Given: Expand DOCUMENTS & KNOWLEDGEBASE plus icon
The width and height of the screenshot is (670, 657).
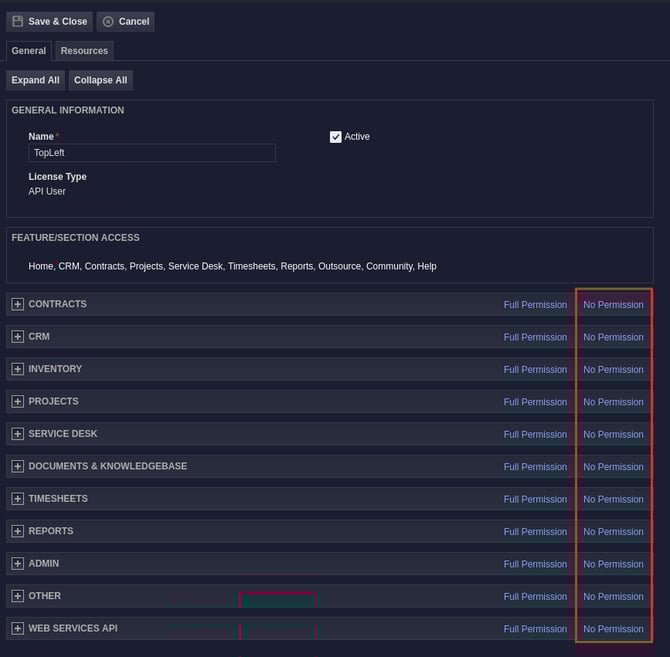Looking at the screenshot, I should point(18,466).
